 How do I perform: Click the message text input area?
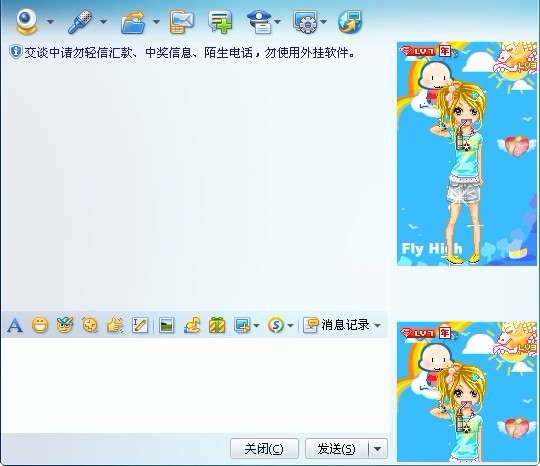tap(195, 385)
